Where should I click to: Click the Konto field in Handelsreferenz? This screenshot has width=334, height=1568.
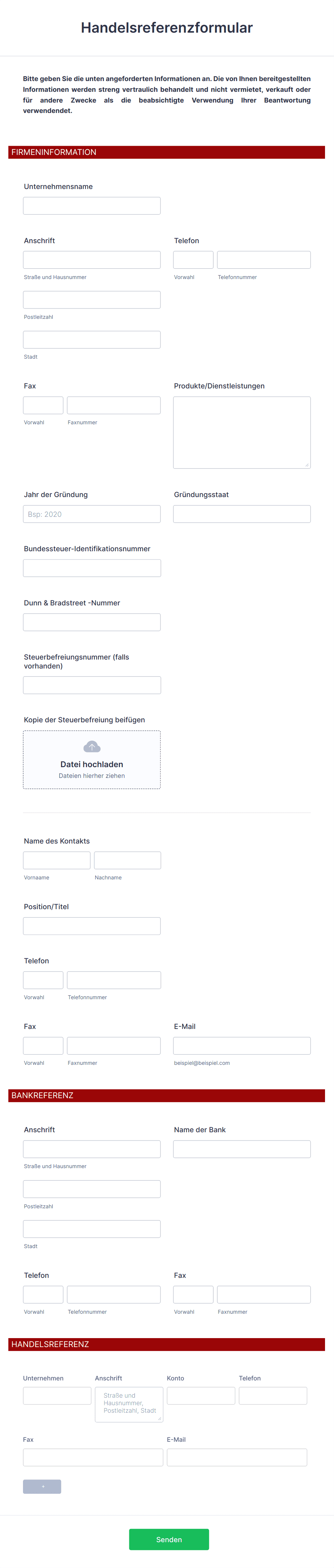[200, 1396]
